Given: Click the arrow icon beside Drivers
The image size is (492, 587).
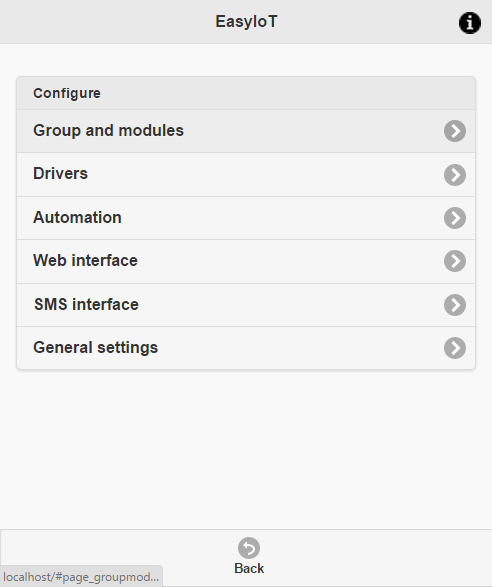Looking at the screenshot, I should [x=455, y=175].
